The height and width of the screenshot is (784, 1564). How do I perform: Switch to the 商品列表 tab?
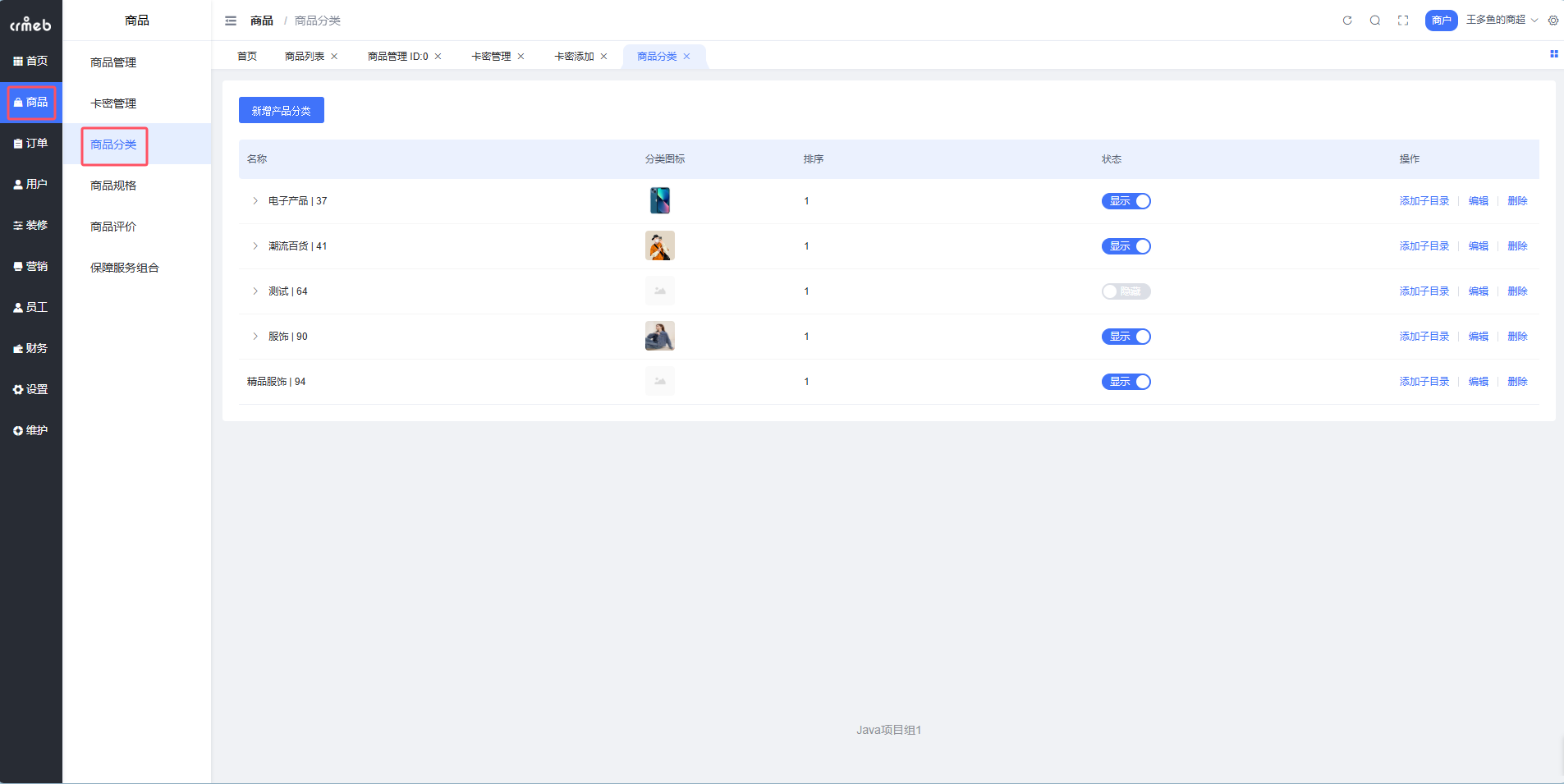305,57
